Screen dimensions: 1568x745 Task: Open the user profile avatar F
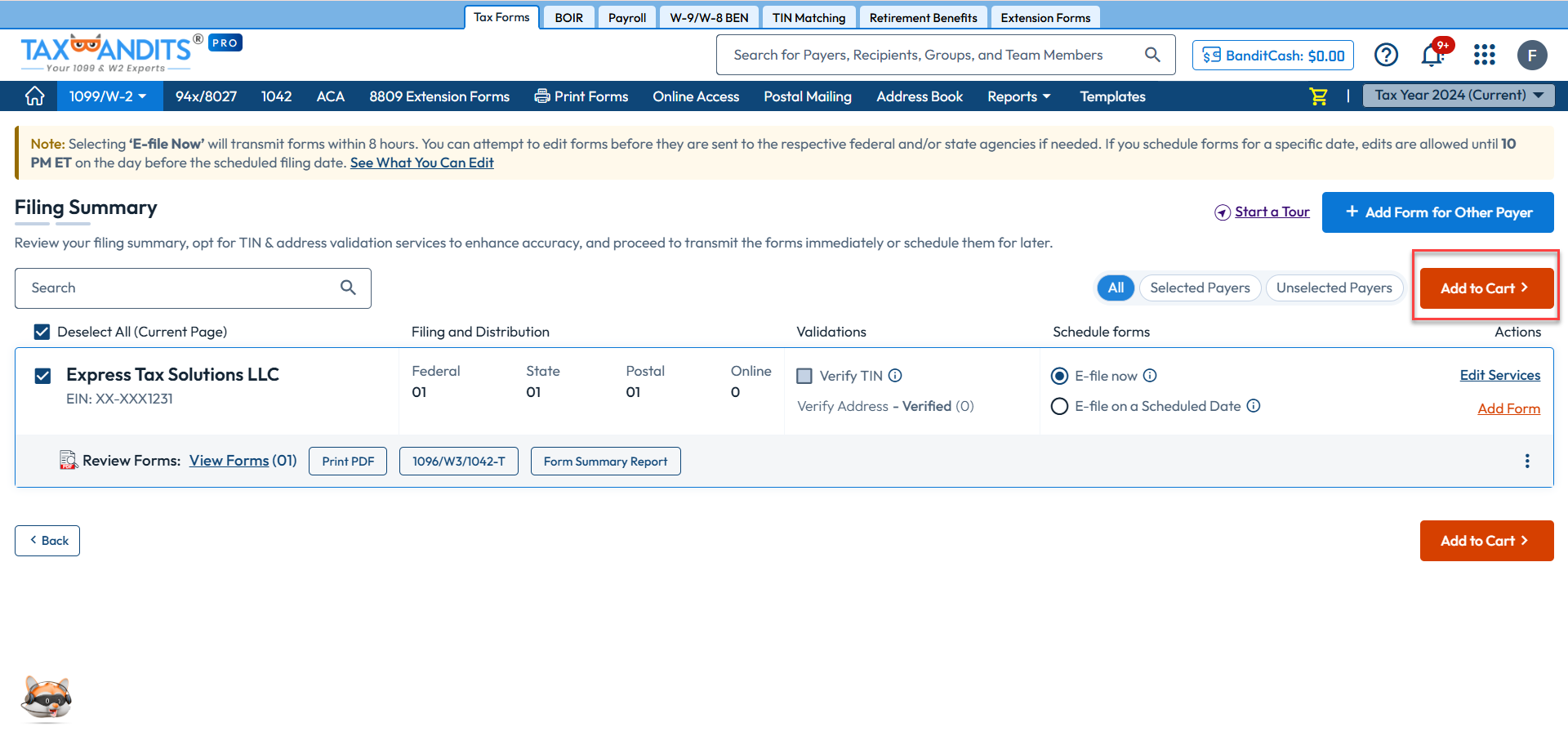tap(1532, 55)
